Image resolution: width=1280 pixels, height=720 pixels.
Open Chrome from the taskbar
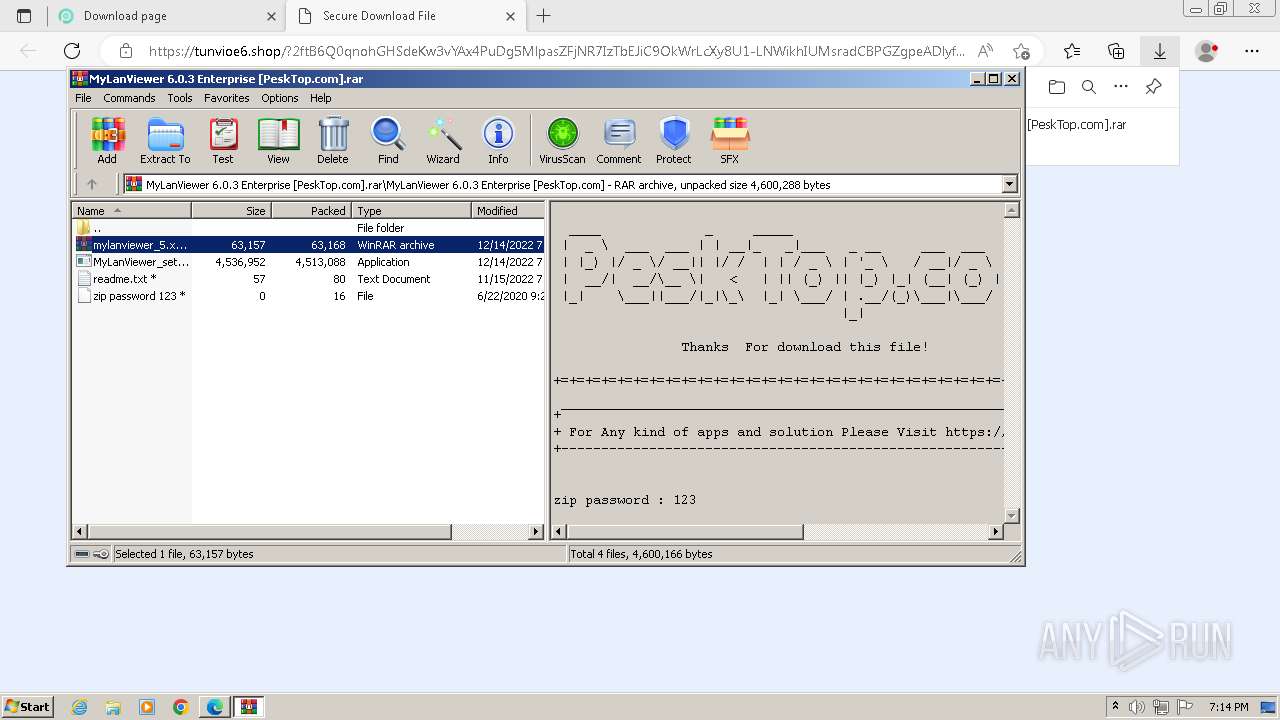[181, 706]
